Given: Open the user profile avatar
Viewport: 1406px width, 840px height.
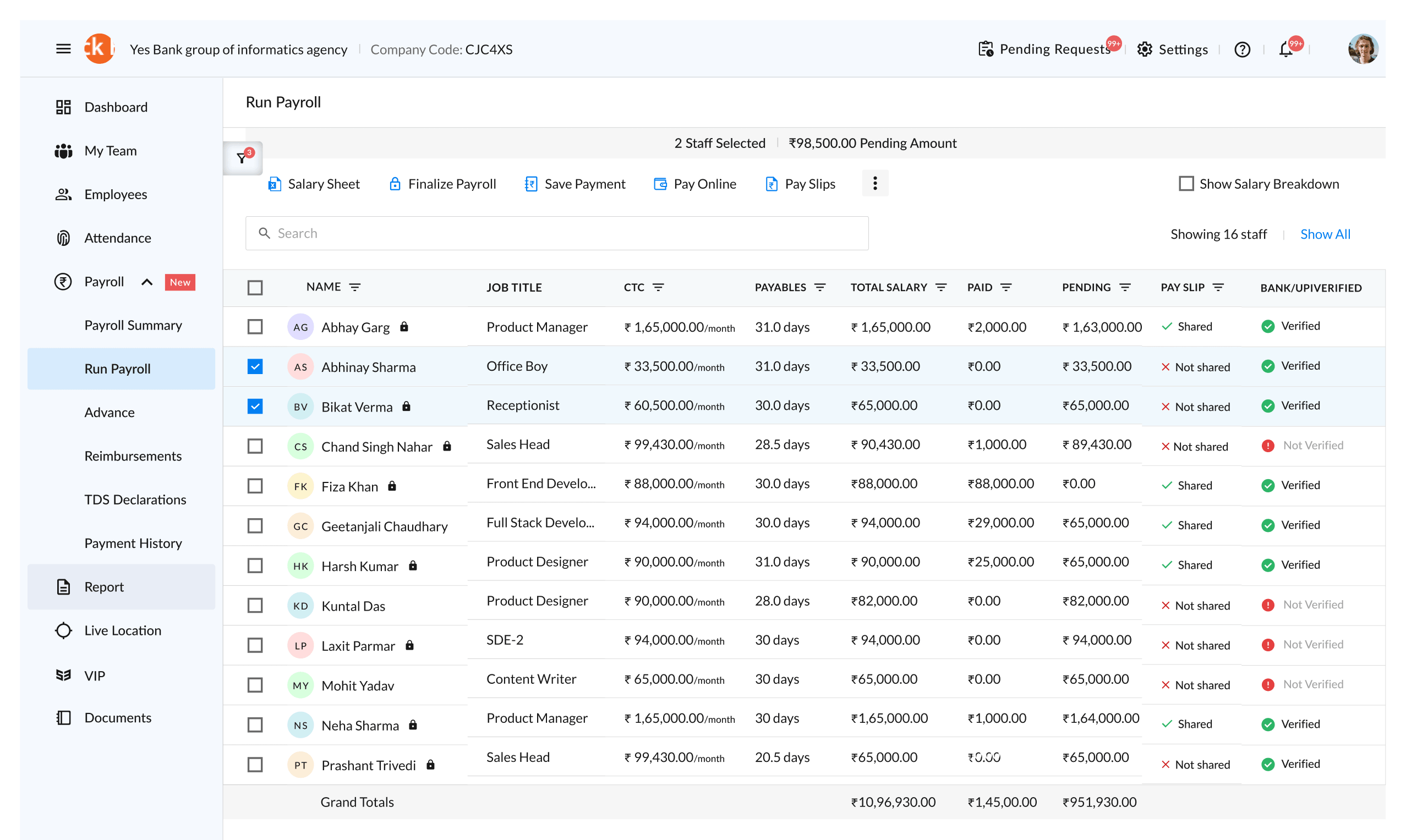Looking at the screenshot, I should pos(1363,48).
